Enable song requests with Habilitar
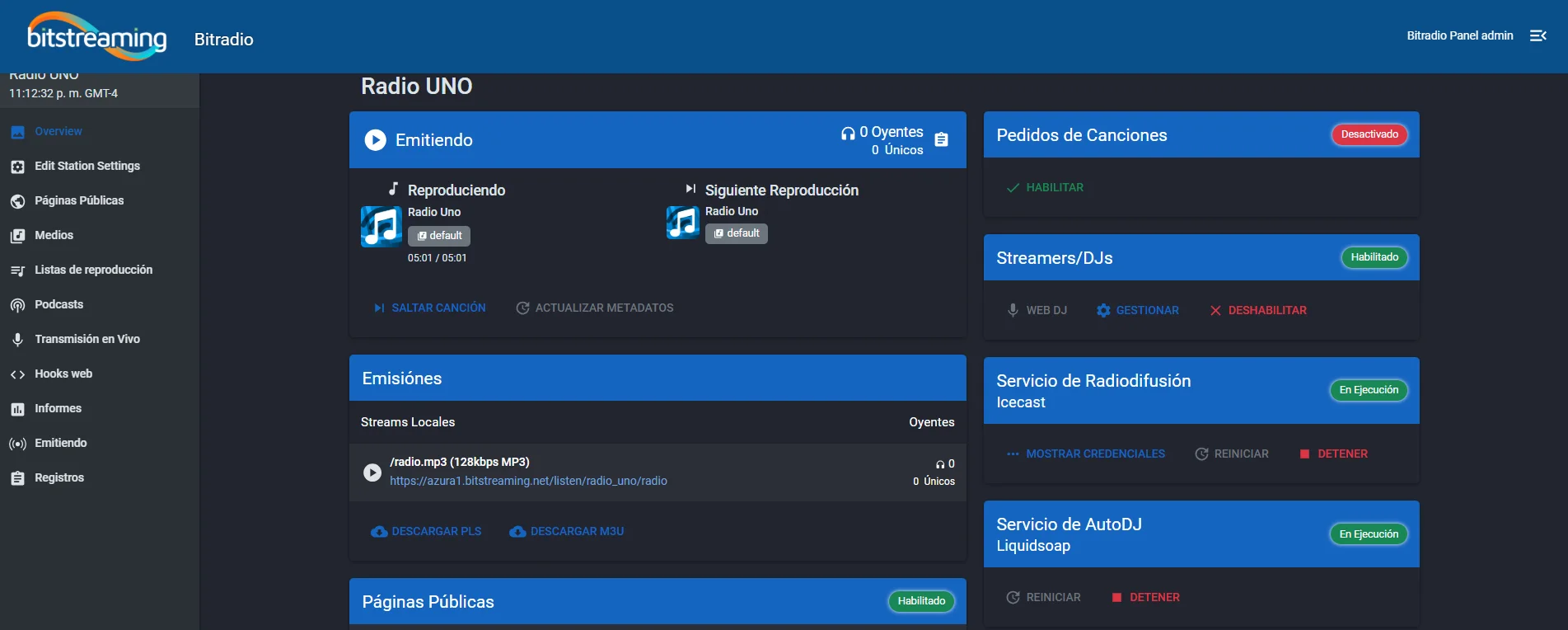This screenshot has width=1568, height=630. (1045, 187)
